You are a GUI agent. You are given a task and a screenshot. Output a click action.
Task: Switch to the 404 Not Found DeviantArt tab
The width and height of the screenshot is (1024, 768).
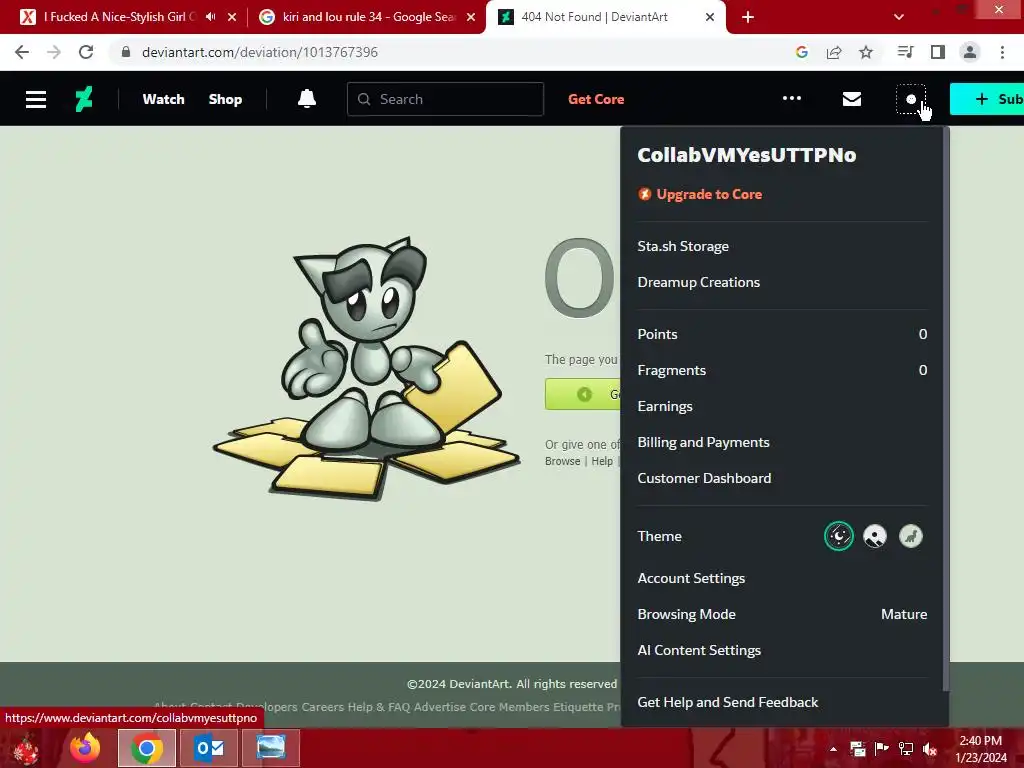tap(605, 17)
